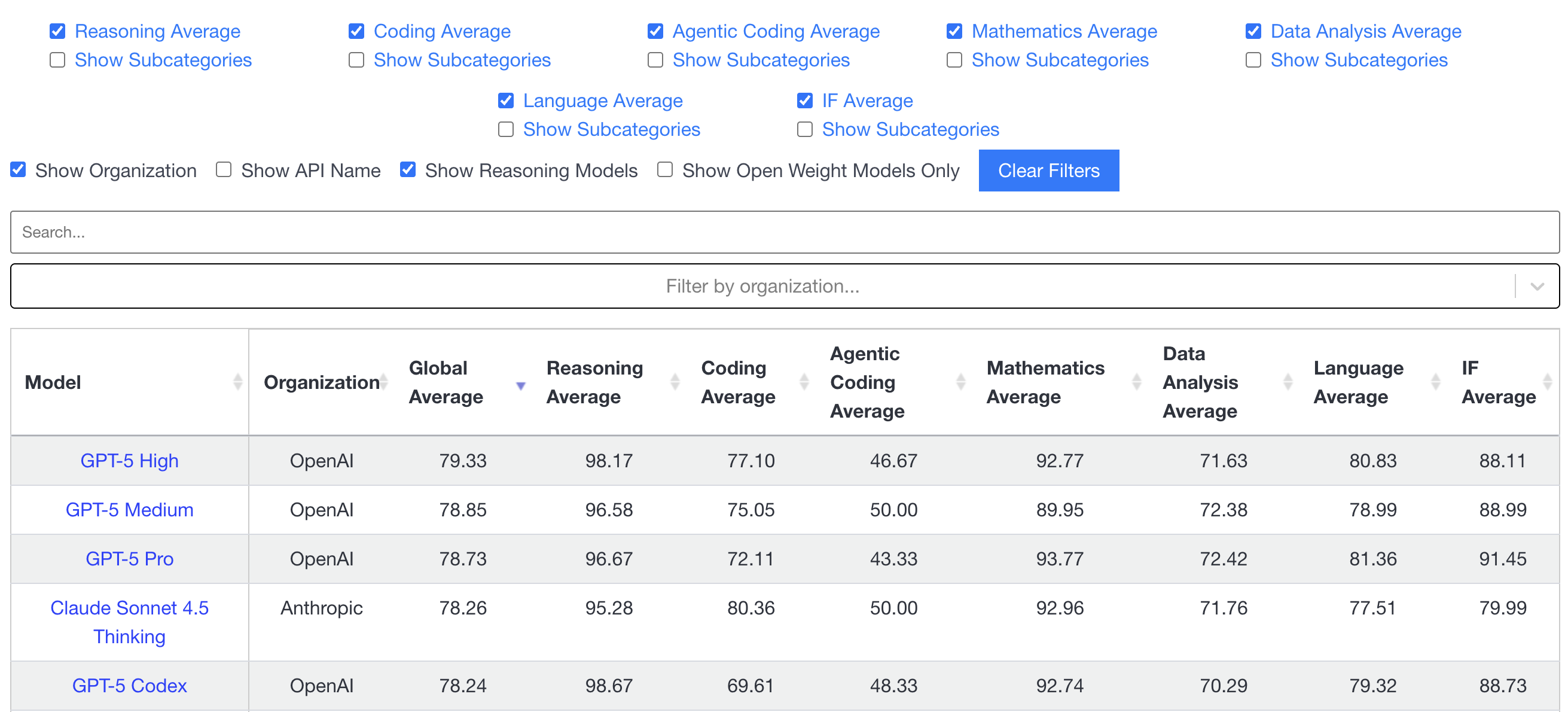Expand Show Subcategories under Coding Average
1568x712 pixels.
(356, 60)
